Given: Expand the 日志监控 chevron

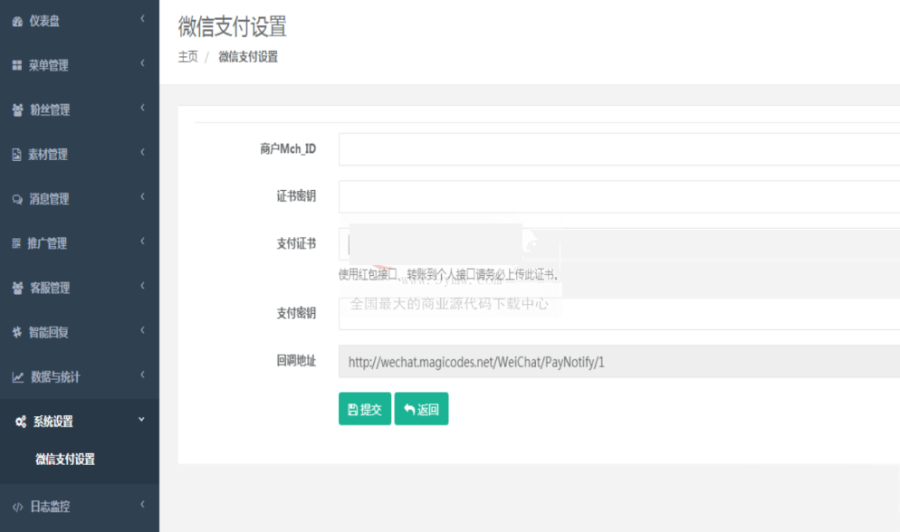Looking at the screenshot, I should click(142, 504).
